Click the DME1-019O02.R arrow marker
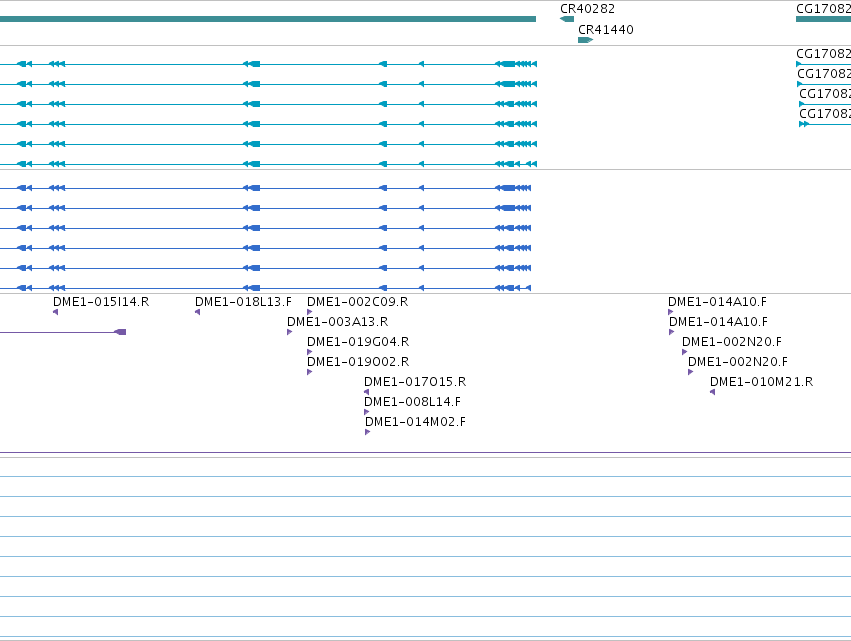This screenshot has width=851, height=641. pos(309,372)
